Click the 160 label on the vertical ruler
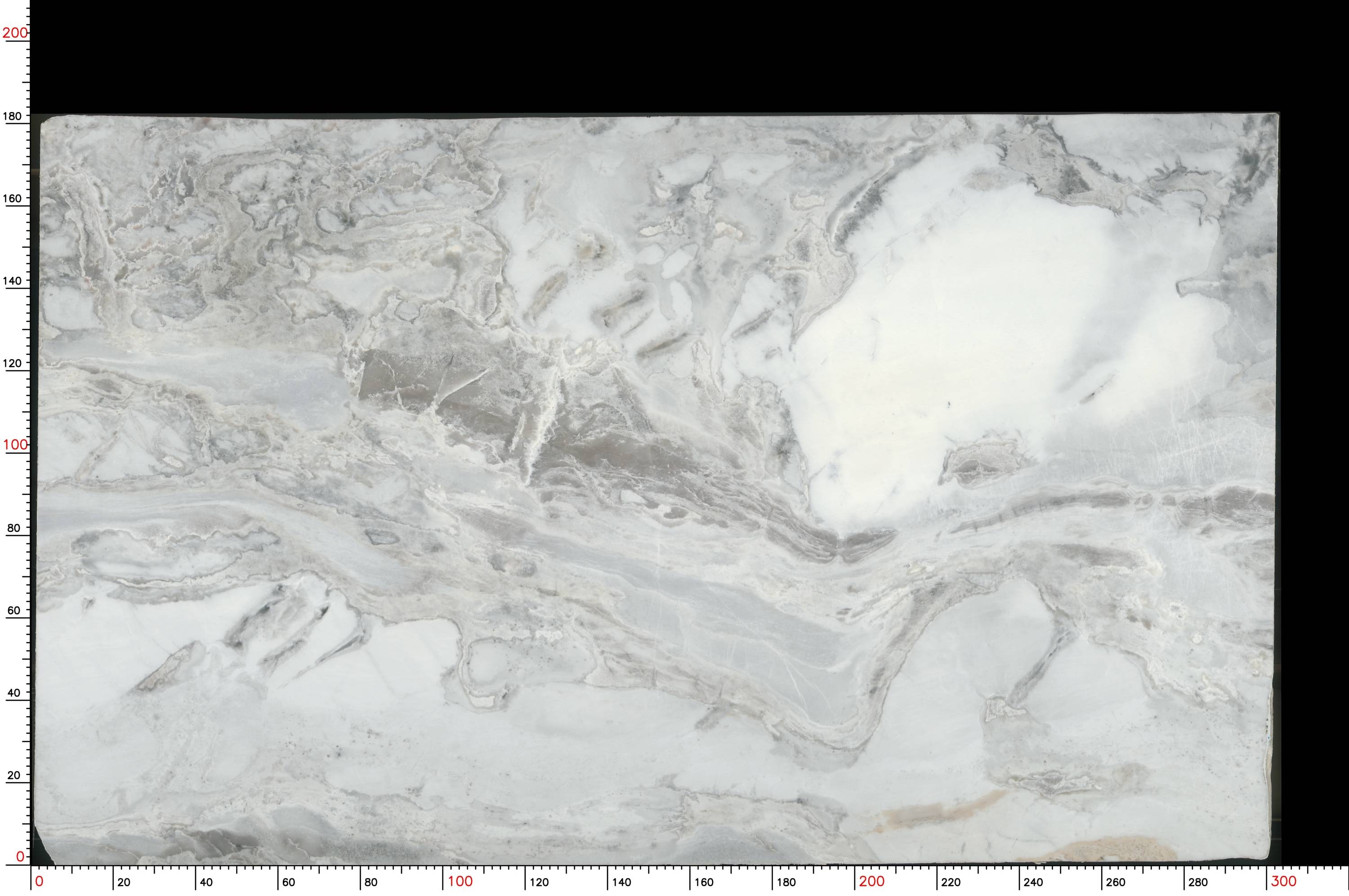 coord(13,198)
